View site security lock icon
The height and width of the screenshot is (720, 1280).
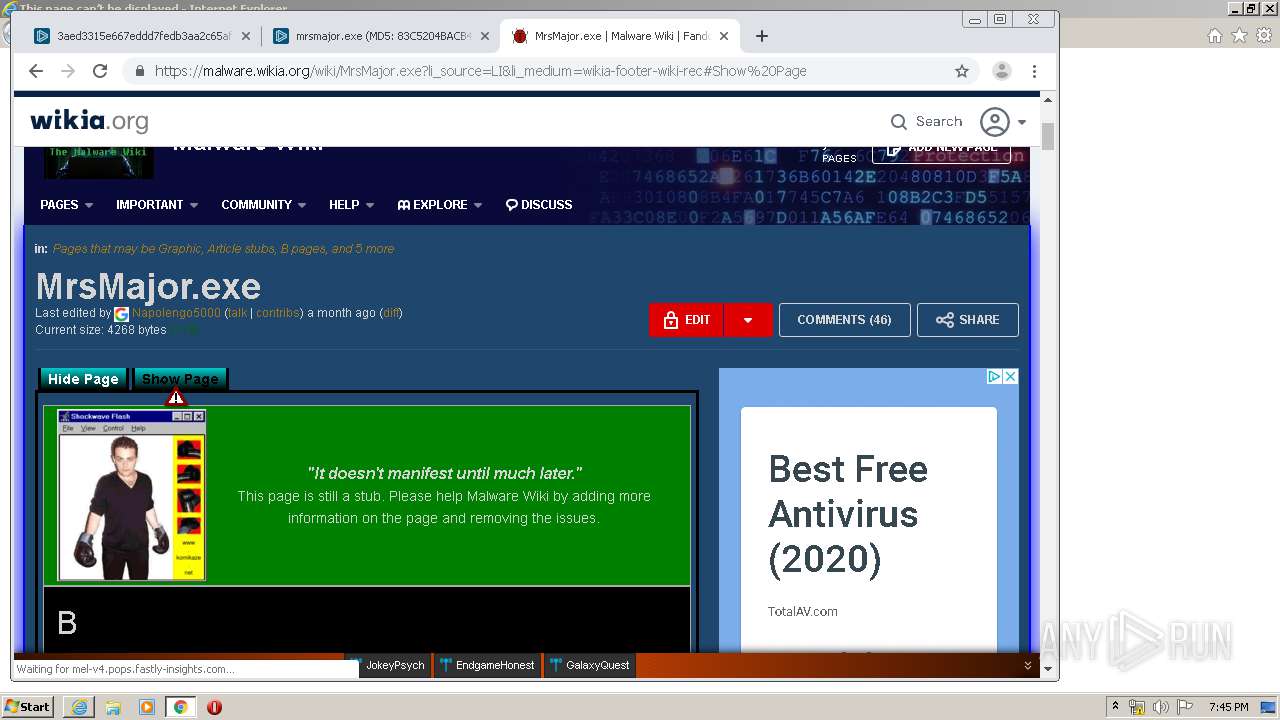click(139, 71)
